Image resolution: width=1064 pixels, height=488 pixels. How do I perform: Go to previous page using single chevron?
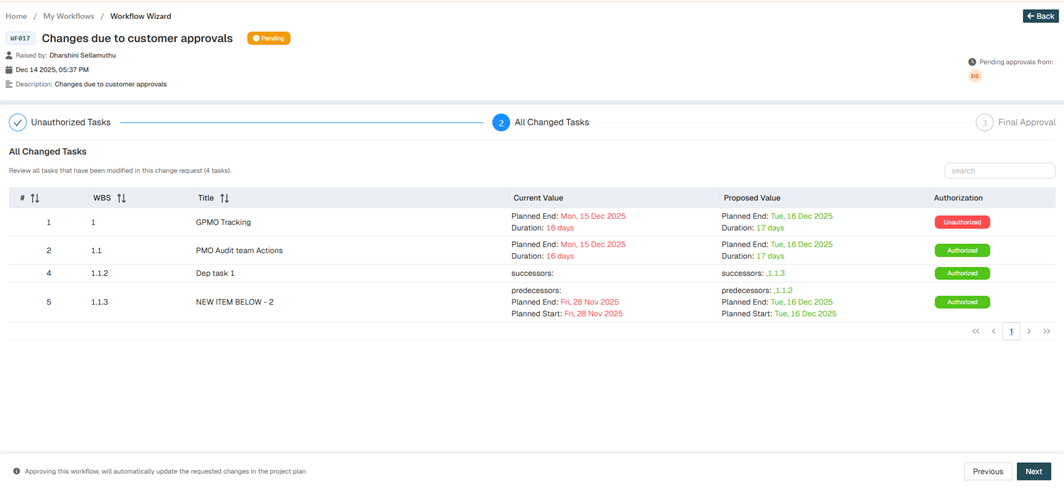994,331
